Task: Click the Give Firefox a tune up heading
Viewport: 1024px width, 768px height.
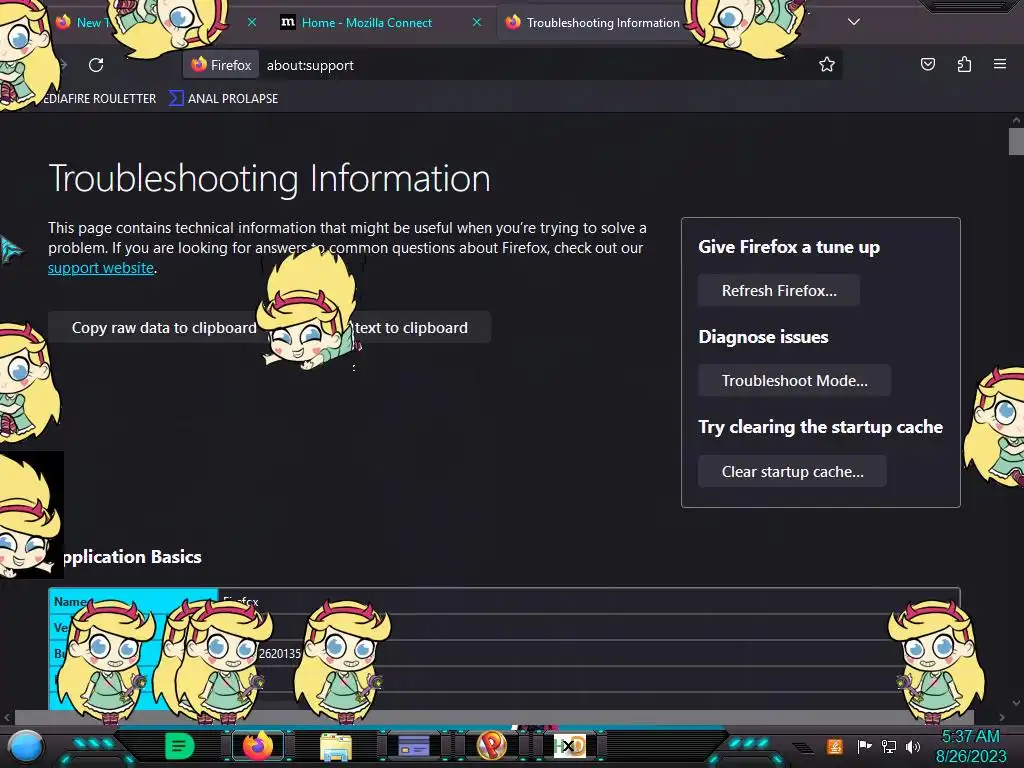Action: pyautogui.click(x=789, y=247)
